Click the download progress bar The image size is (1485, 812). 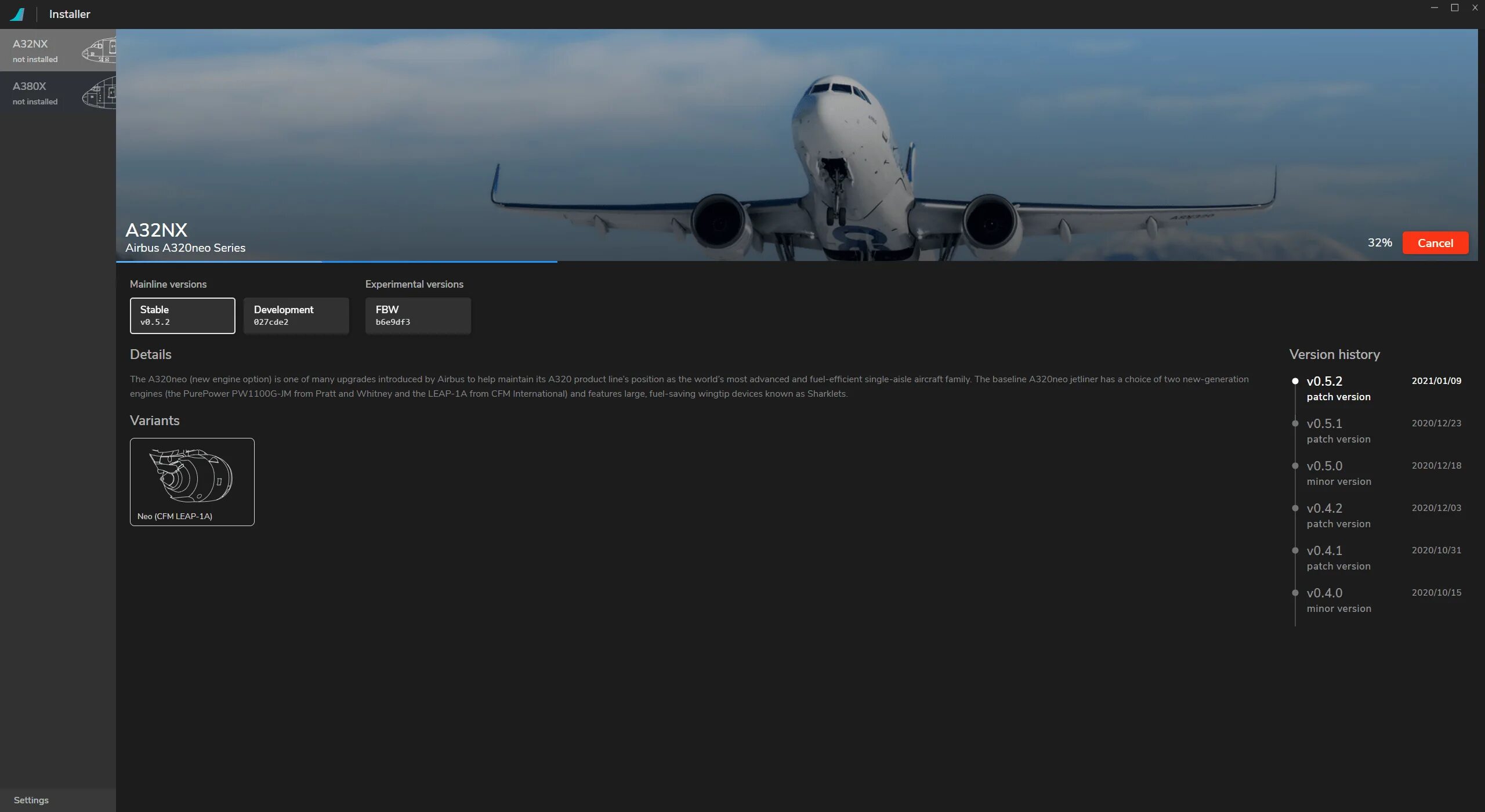336,262
